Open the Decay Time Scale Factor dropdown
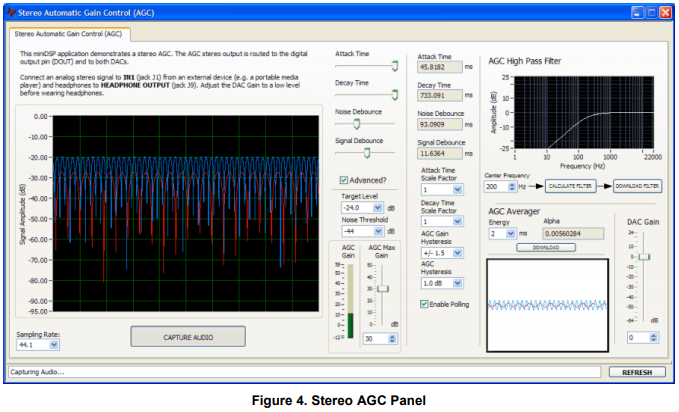This screenshot has height=412, width=679. (458, 221)
